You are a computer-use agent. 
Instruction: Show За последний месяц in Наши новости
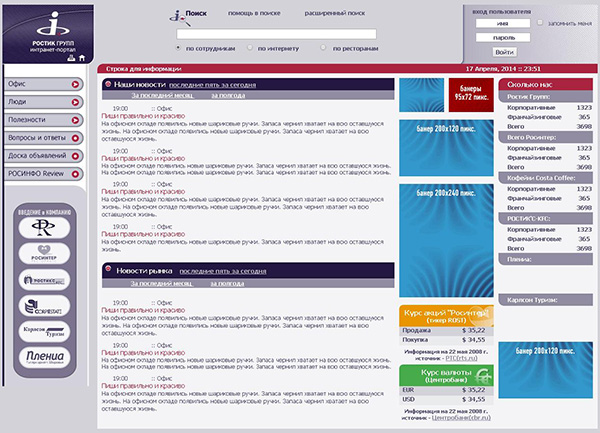click(x=162, y=96)
